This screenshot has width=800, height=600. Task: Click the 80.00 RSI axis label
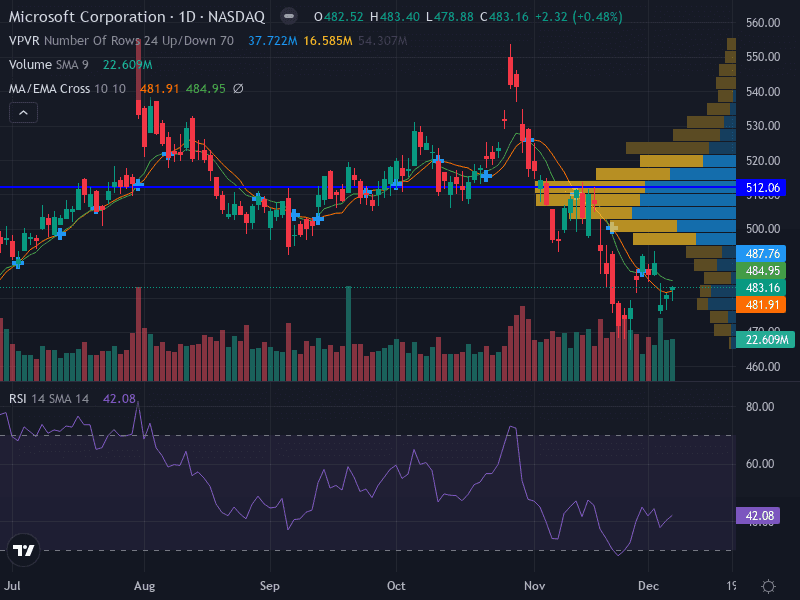(x=760, y=407)
